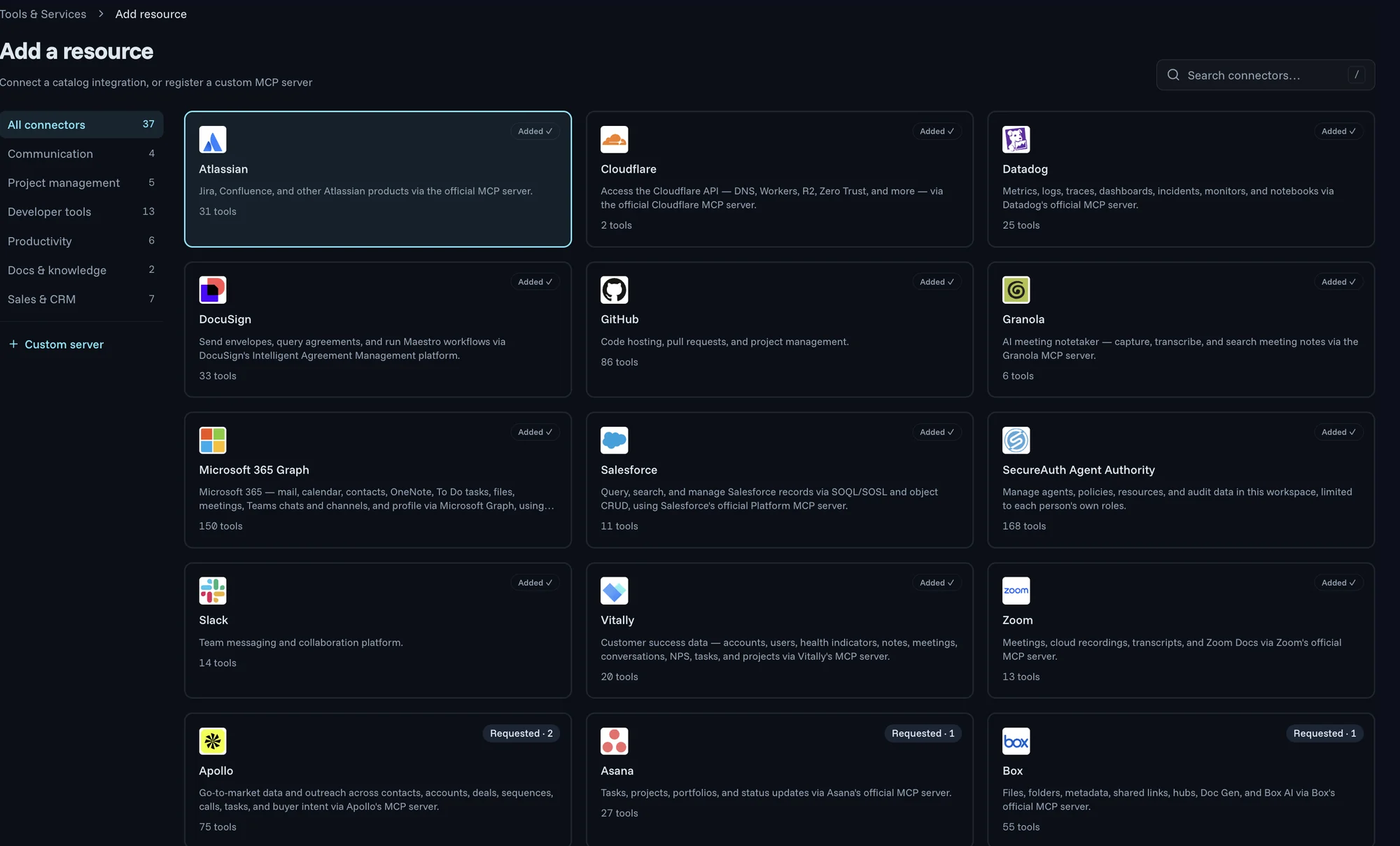Click the Added badge on GitHub card
The width and height of the screenshot is (1400, 846).
click(x=937, y=281)
